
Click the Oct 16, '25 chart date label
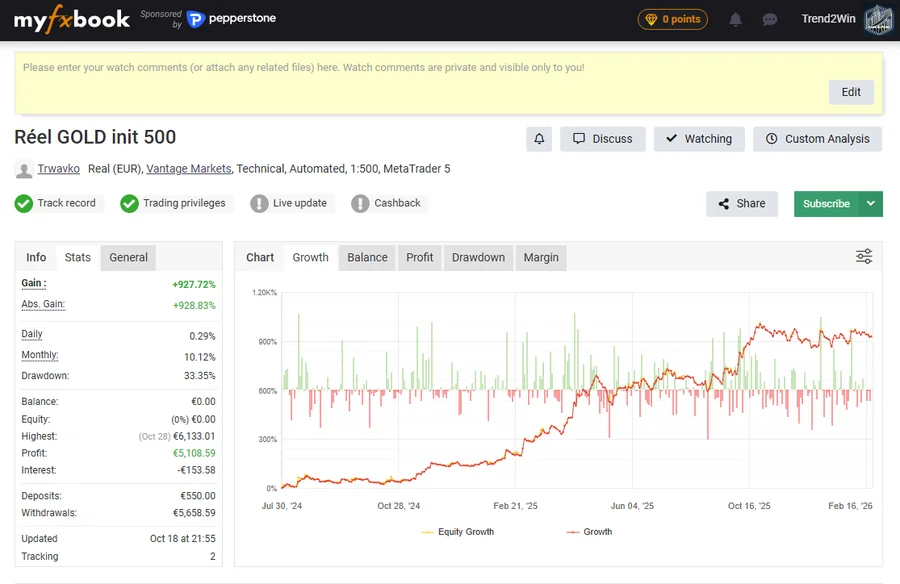click(749, 506)
